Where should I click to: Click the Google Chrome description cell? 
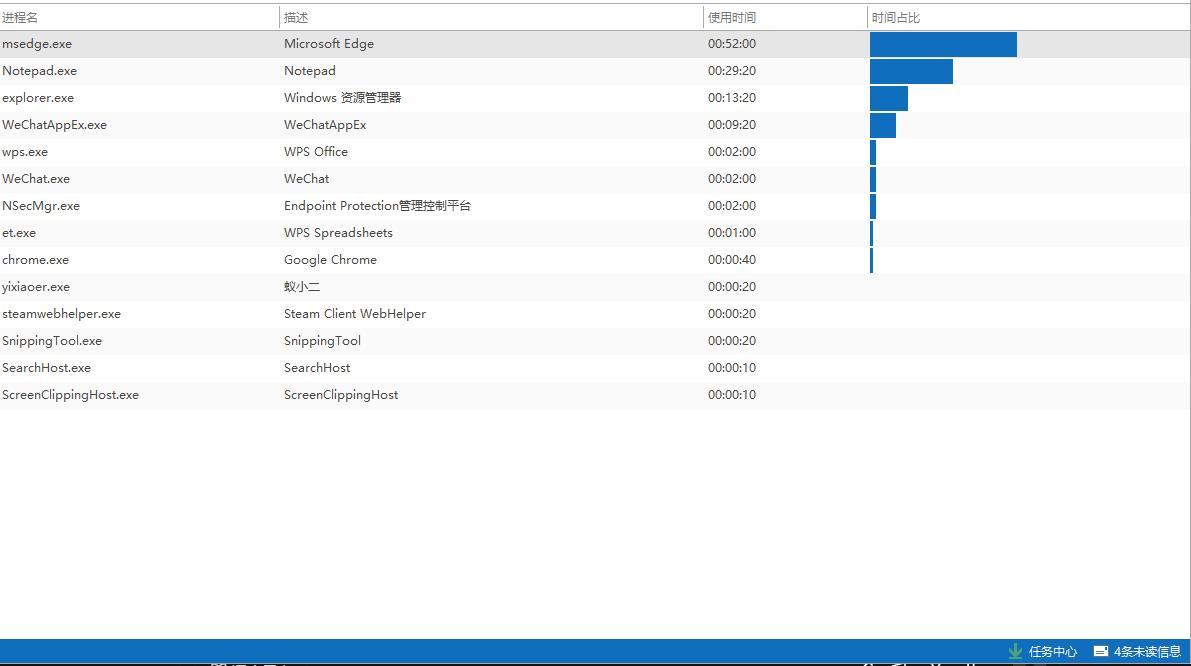tap(330, 260)
